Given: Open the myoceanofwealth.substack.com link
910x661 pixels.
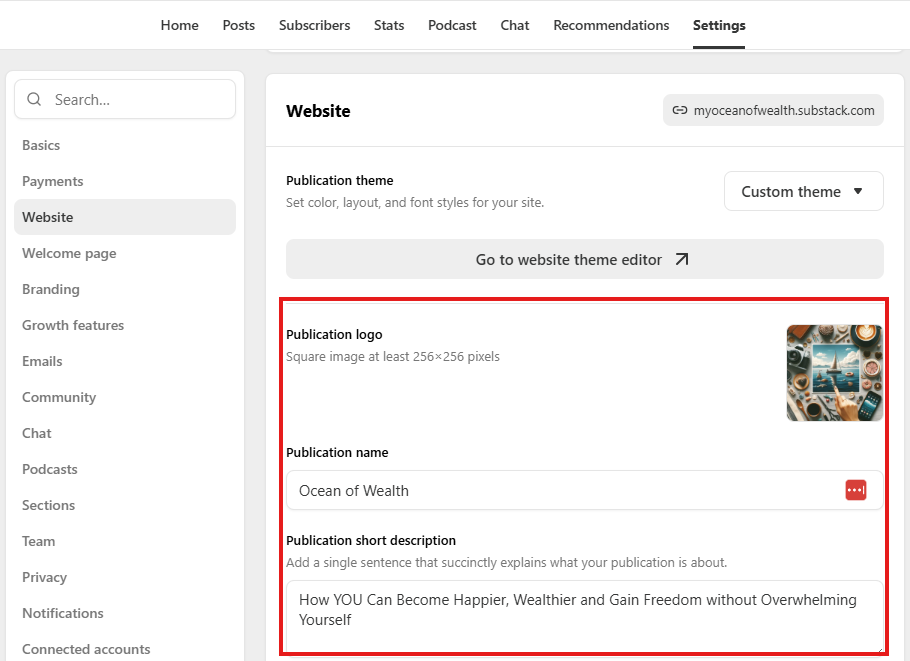Looking at the screenshot, I should (773, 110).
